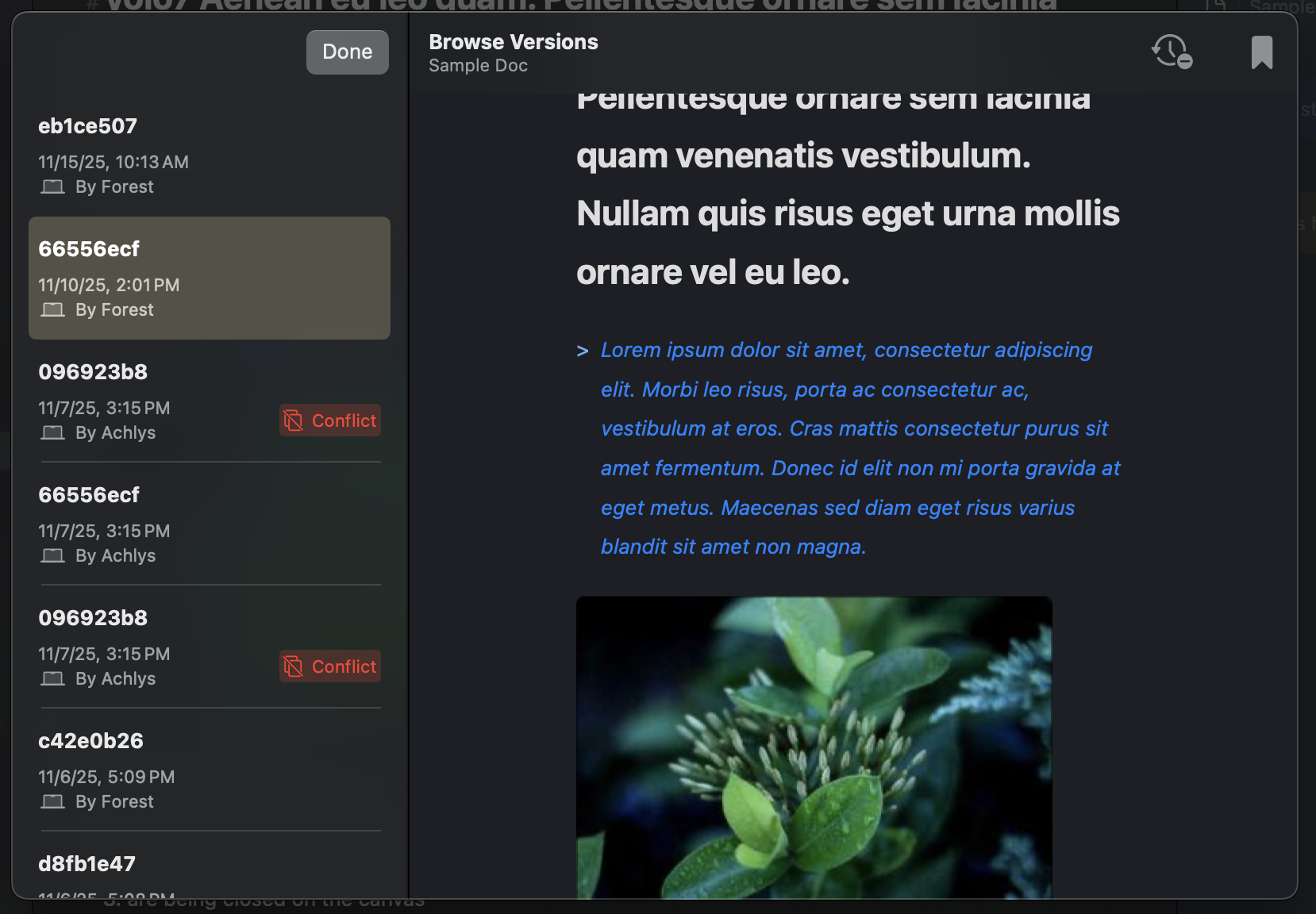Click the bookmark icon in the Browse Versions header
The width and height of the screenshot is (1316, 914).
coord(1263,52)
